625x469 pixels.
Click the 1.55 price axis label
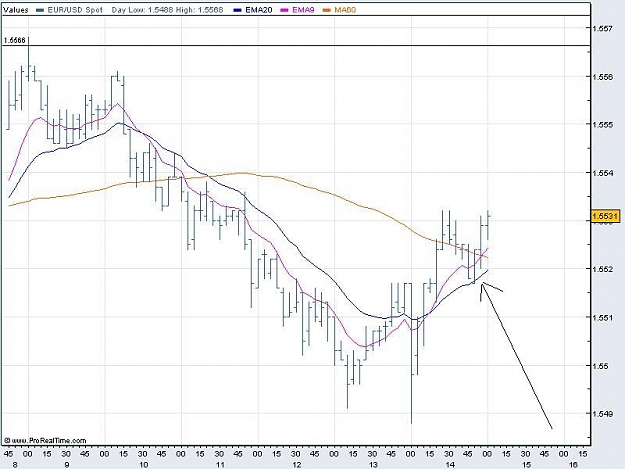pyautogui.click(x=600, y=366)
